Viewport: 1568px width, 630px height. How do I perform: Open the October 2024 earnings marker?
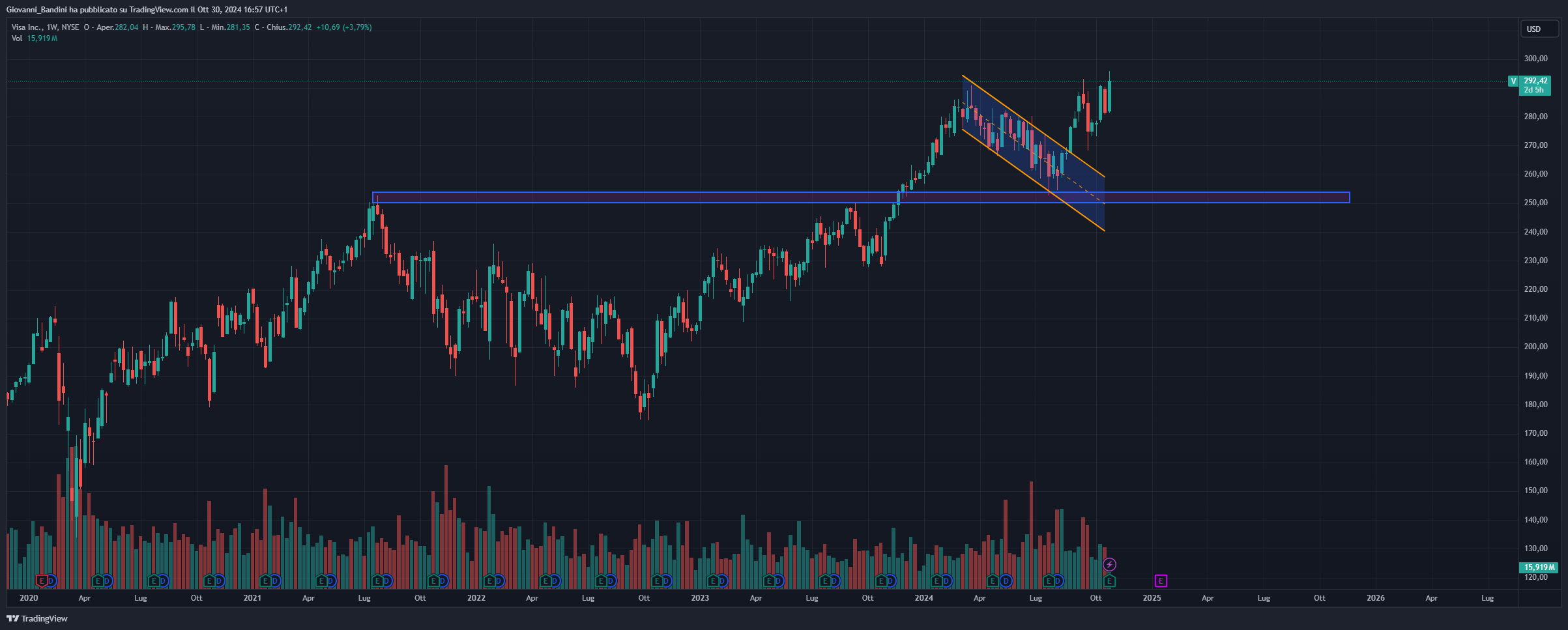point(1109,580)
